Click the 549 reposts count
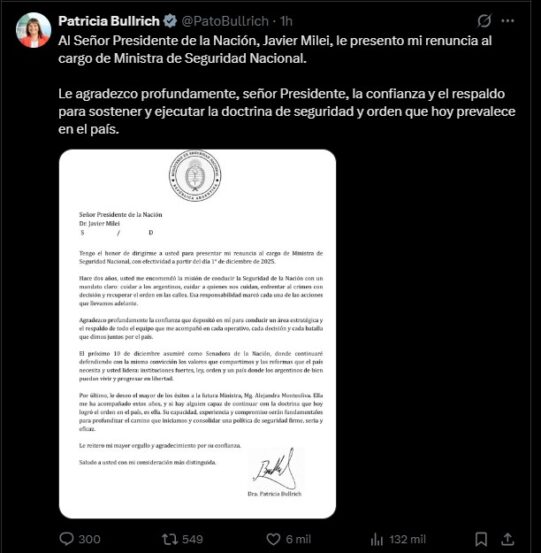Screen dimensions: 541x553 pos(193,539)
